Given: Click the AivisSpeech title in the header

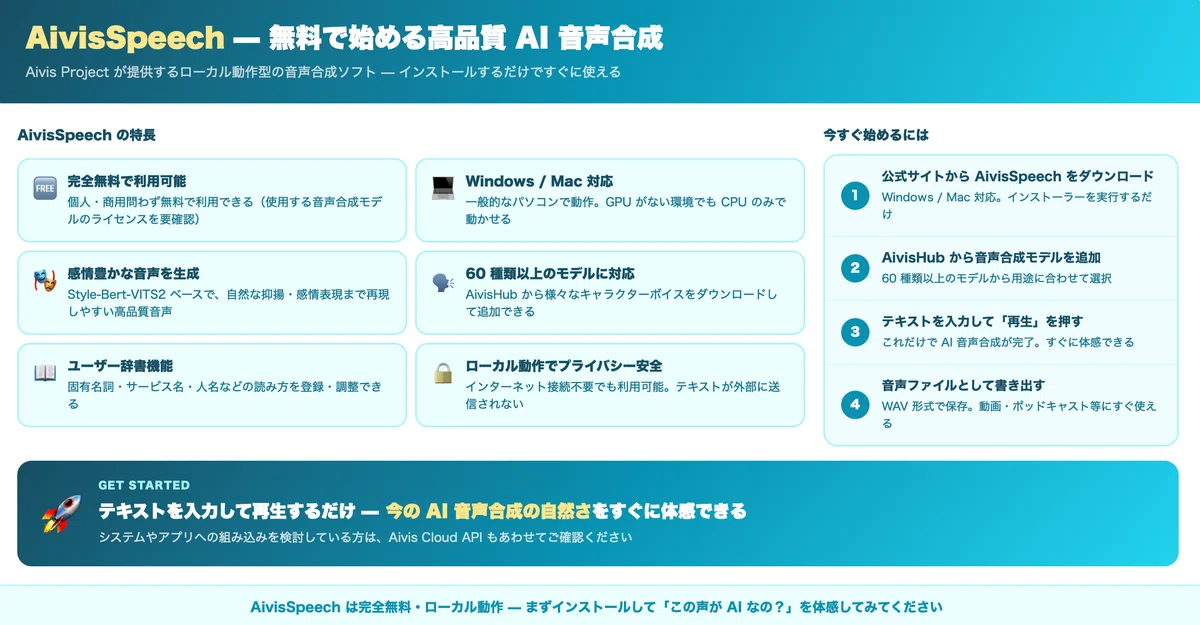Looking at the screenshot, I should [x=125, y=38].
